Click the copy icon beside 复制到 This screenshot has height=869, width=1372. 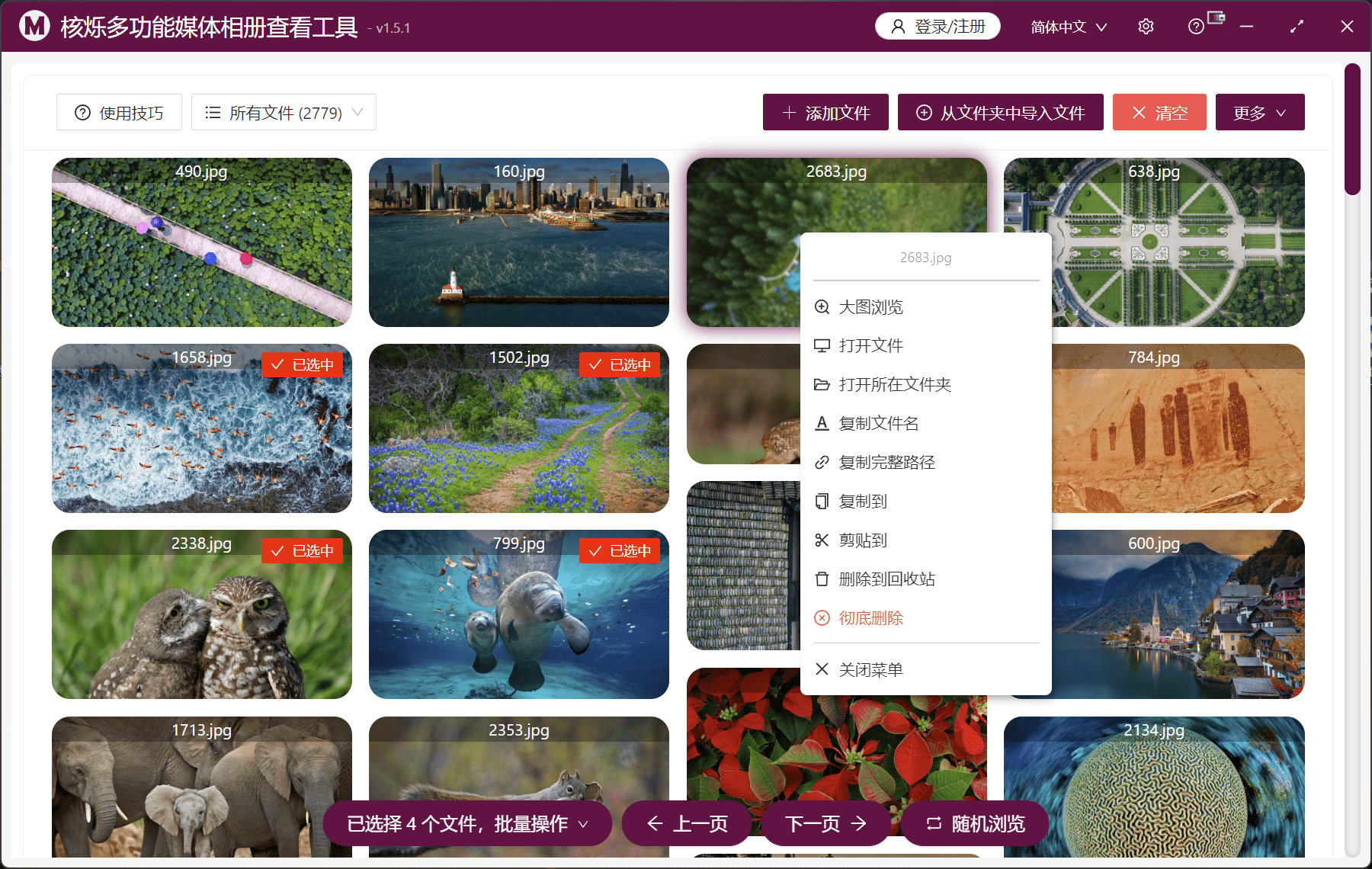[x=822, y=501]
